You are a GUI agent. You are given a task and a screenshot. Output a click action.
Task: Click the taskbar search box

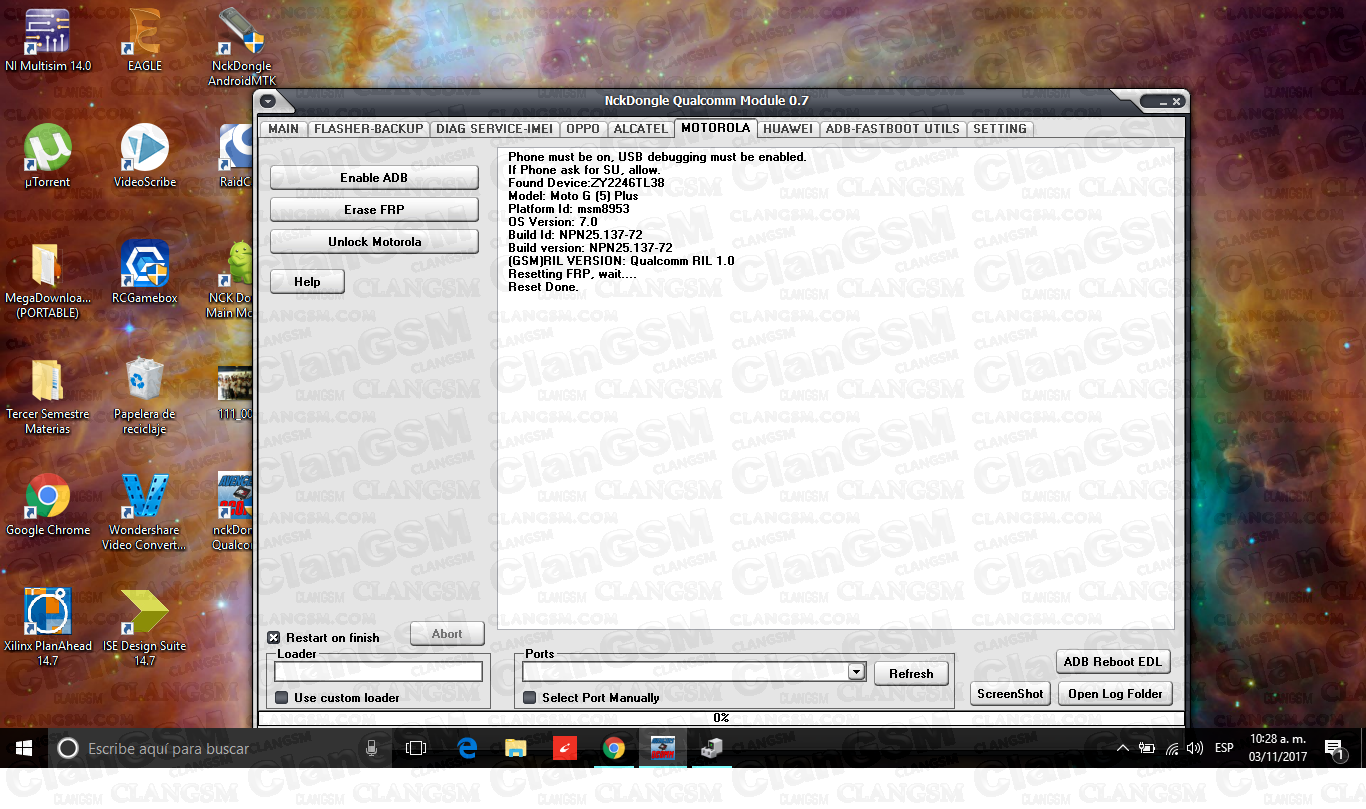[218, 748]
